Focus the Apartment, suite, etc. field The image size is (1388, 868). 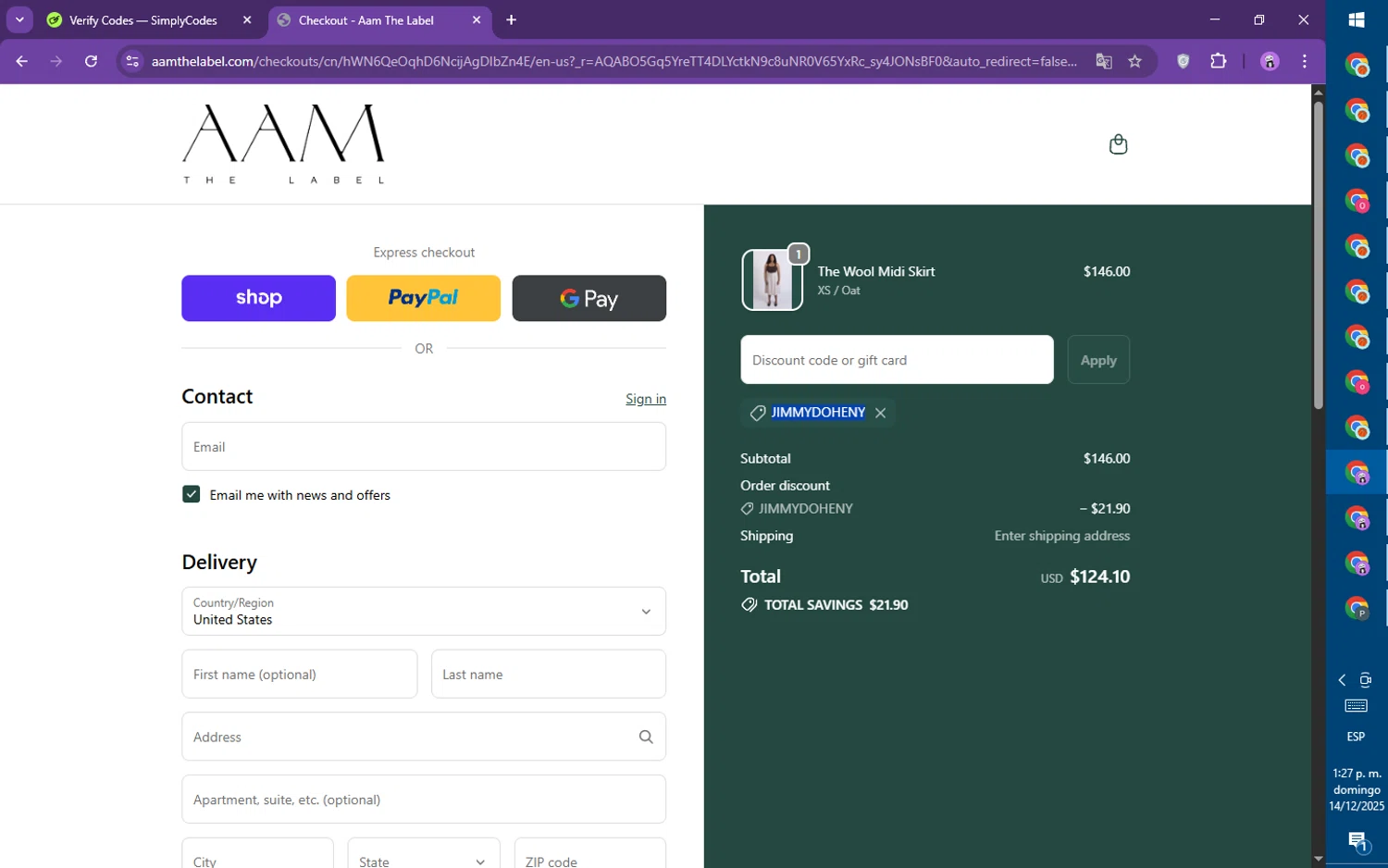click(424, 800)
